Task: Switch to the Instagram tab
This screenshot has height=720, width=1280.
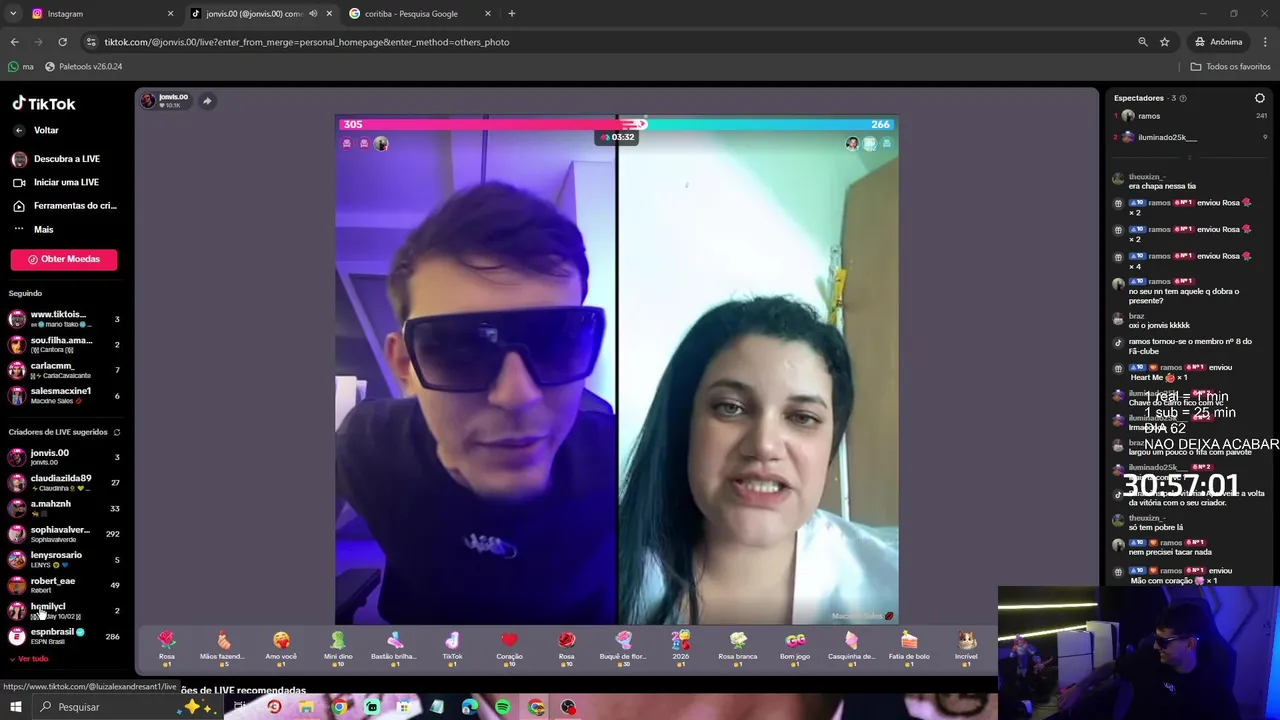Action: point(100,14)
